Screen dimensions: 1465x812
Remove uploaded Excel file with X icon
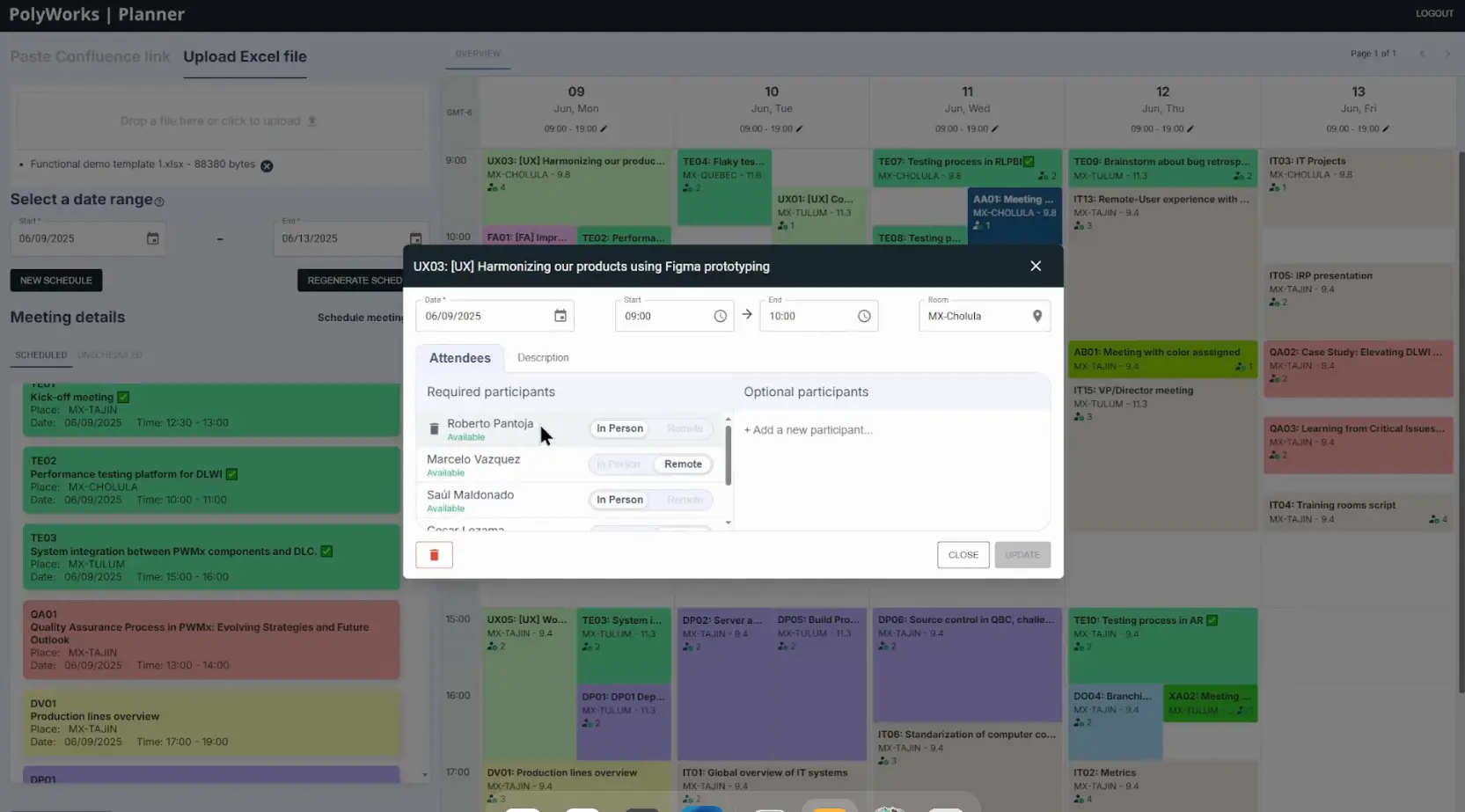267,166
